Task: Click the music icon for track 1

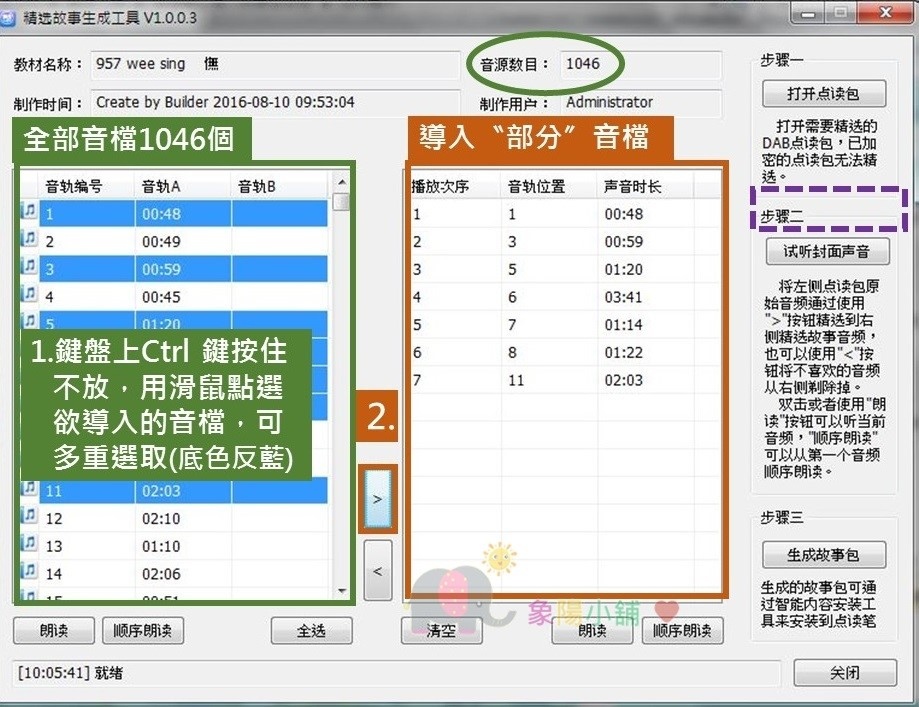Action: (x=29, y=210)
